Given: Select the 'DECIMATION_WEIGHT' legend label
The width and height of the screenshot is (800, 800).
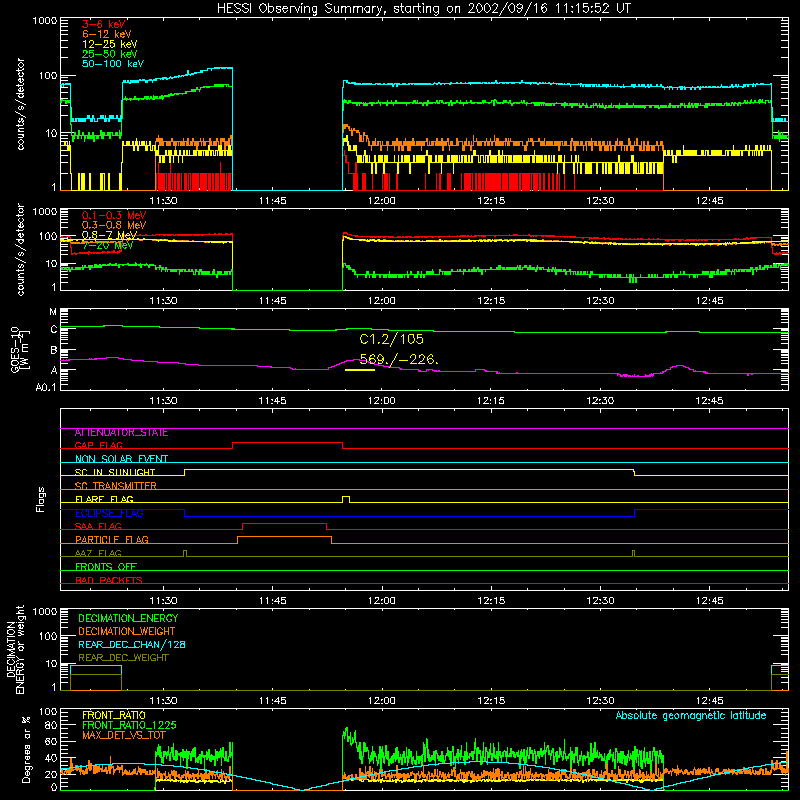Looking at the screenshot, I should [127, 632].
